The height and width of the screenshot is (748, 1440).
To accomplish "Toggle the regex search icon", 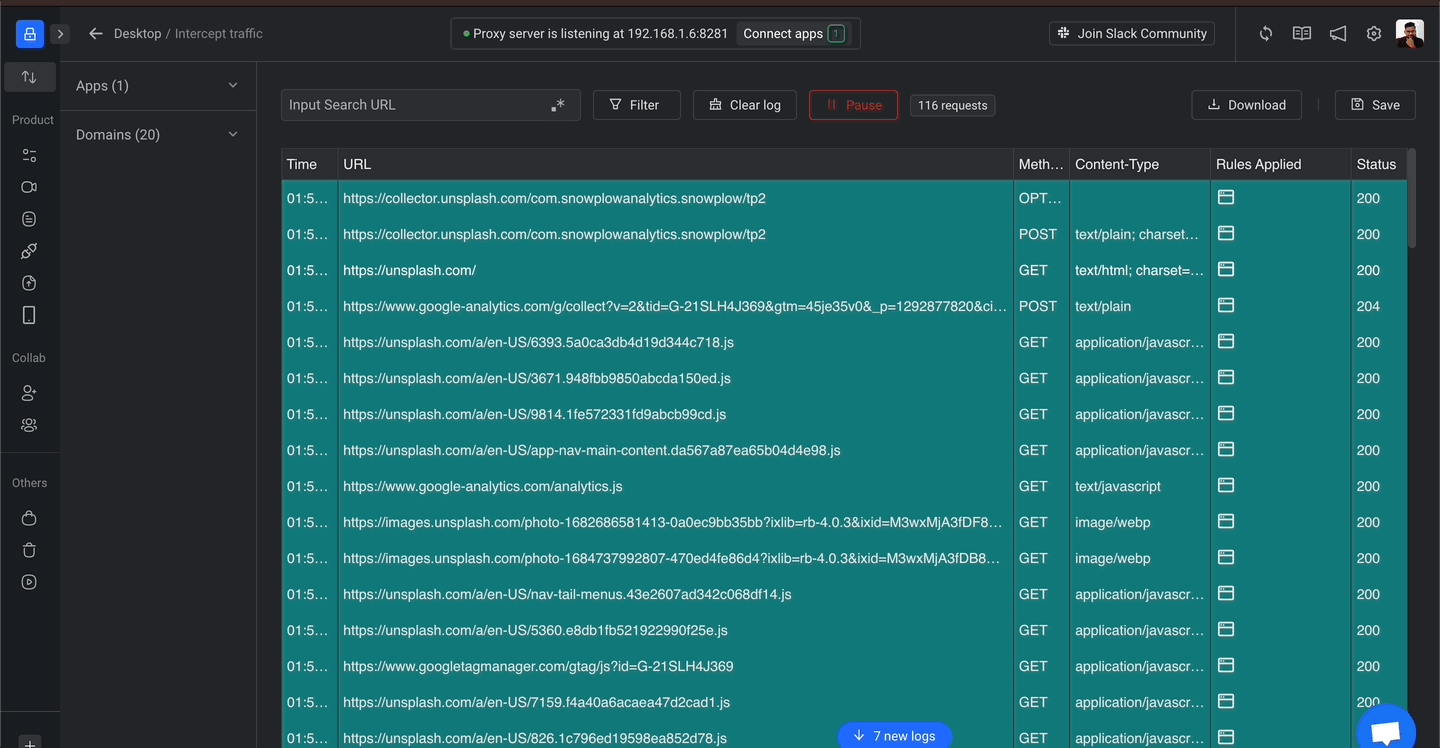I will coord(558,105).
